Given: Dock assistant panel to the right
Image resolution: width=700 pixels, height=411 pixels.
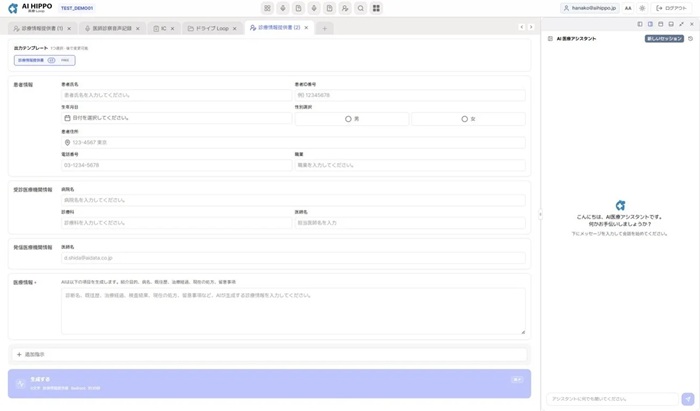Looking at the screenshot, I should (x=650, y=24).
